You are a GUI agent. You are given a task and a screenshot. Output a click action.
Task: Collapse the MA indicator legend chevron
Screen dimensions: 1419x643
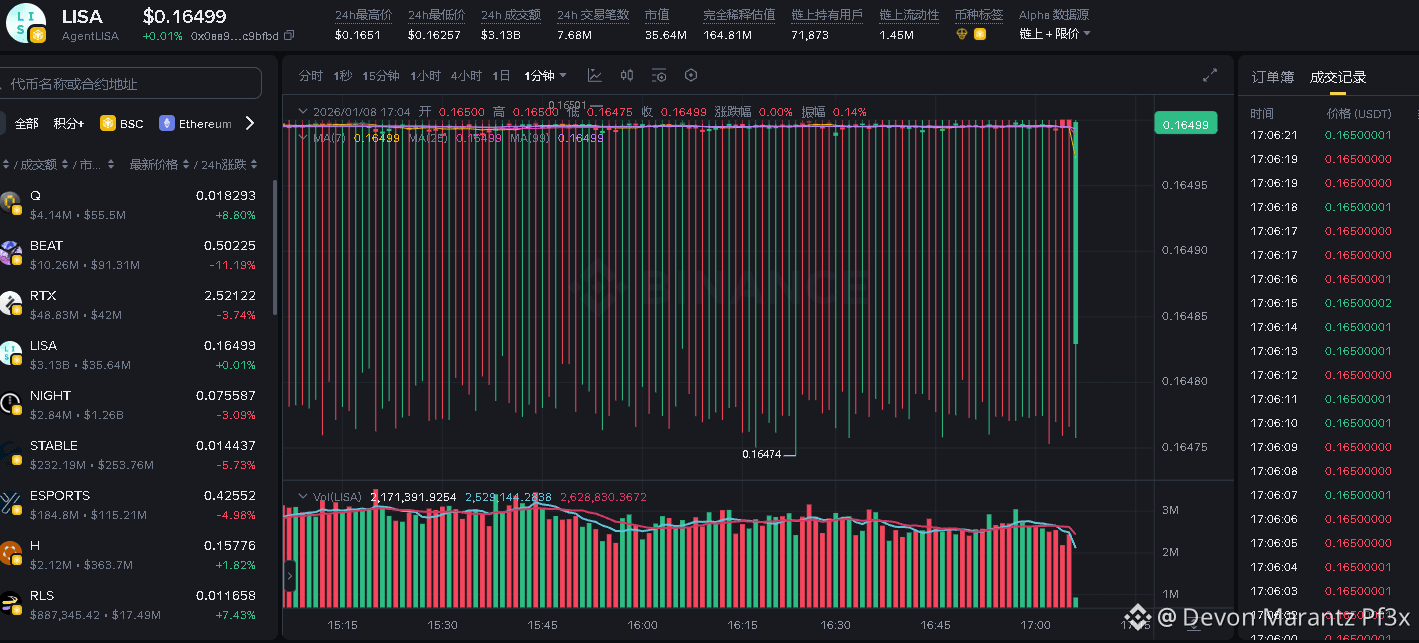click(x=303, y=138)
